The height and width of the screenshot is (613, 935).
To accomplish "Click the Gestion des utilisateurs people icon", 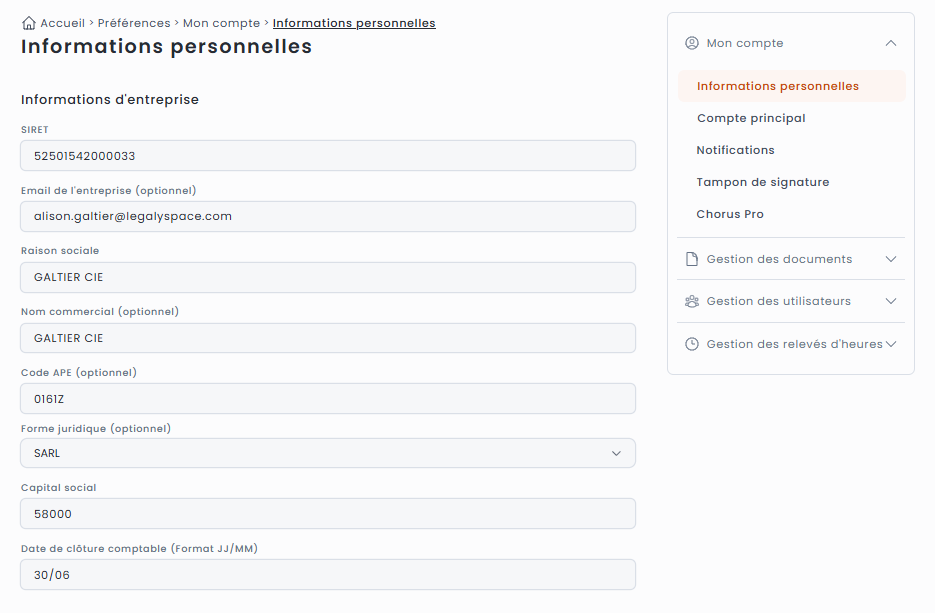I will (x=692, y=301).
